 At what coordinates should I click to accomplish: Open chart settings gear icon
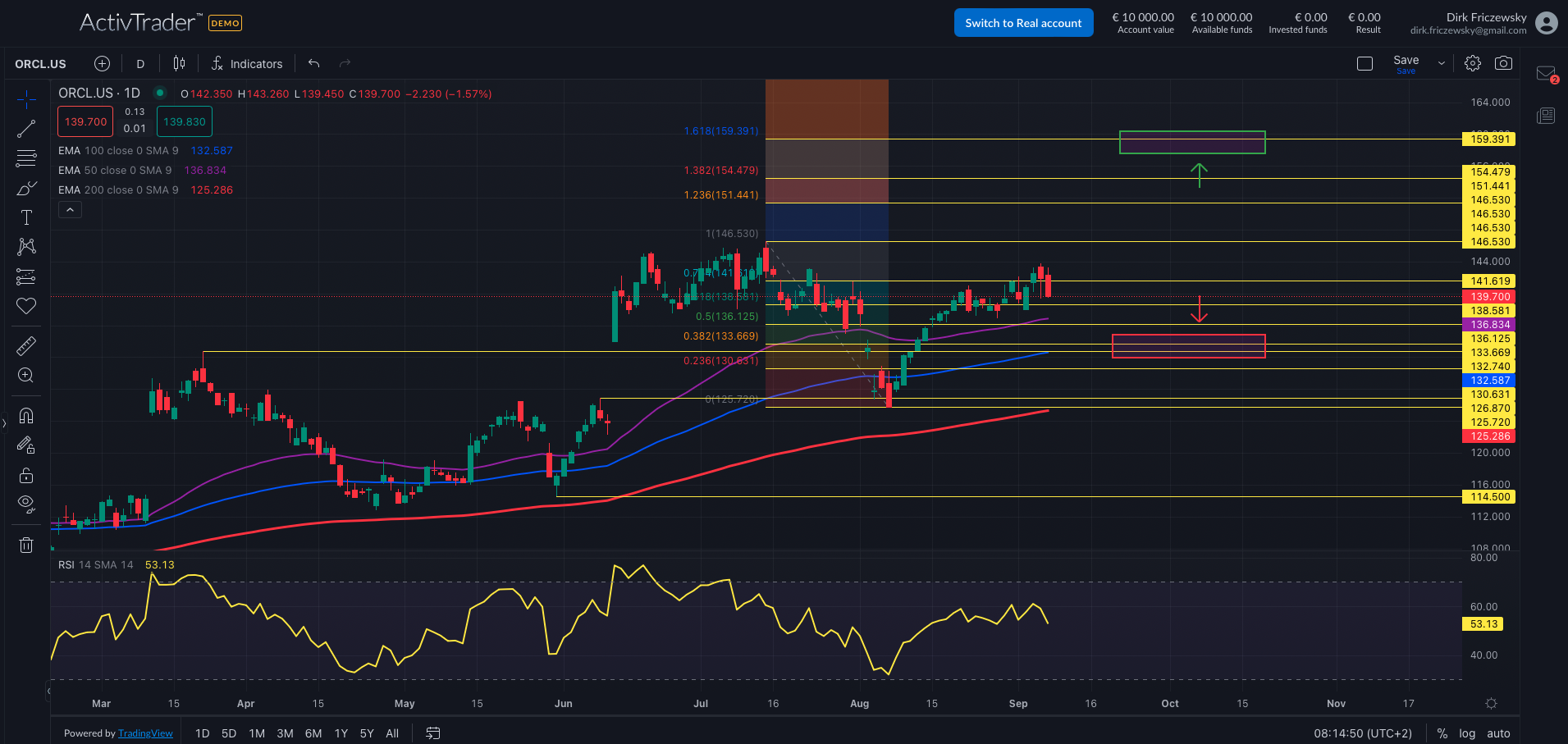pyautogui.click(x=1473, y=63)
